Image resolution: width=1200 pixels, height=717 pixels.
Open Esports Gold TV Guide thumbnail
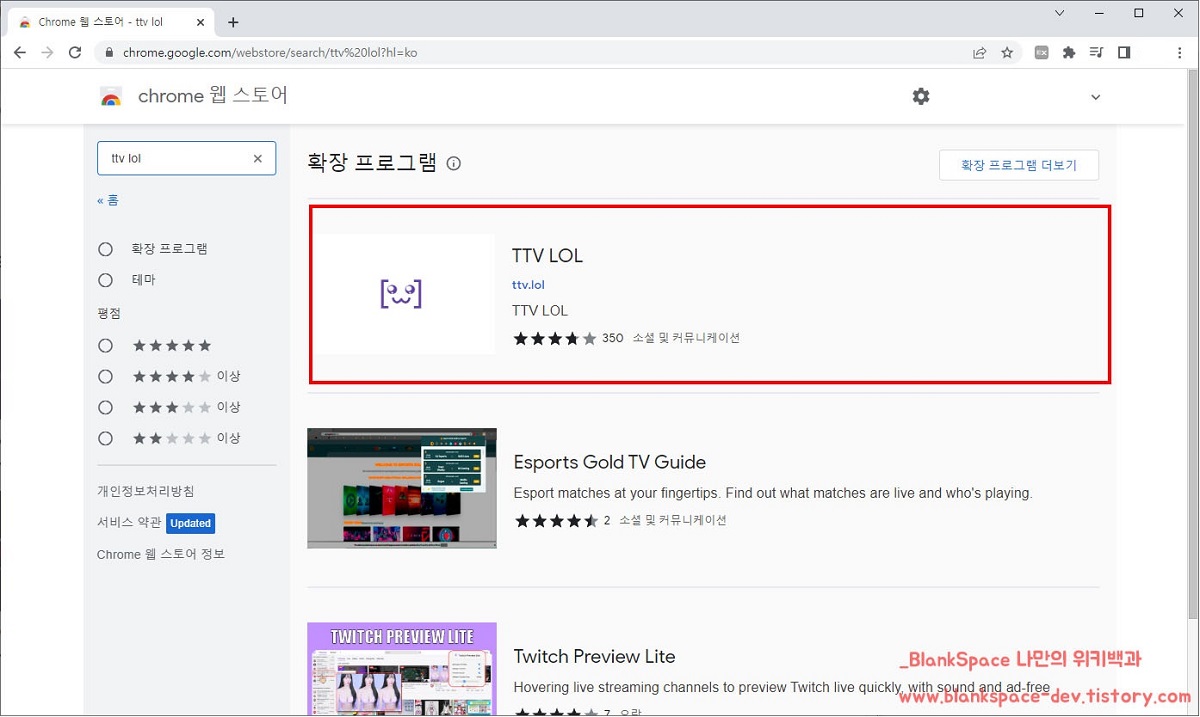coord(402,488)
